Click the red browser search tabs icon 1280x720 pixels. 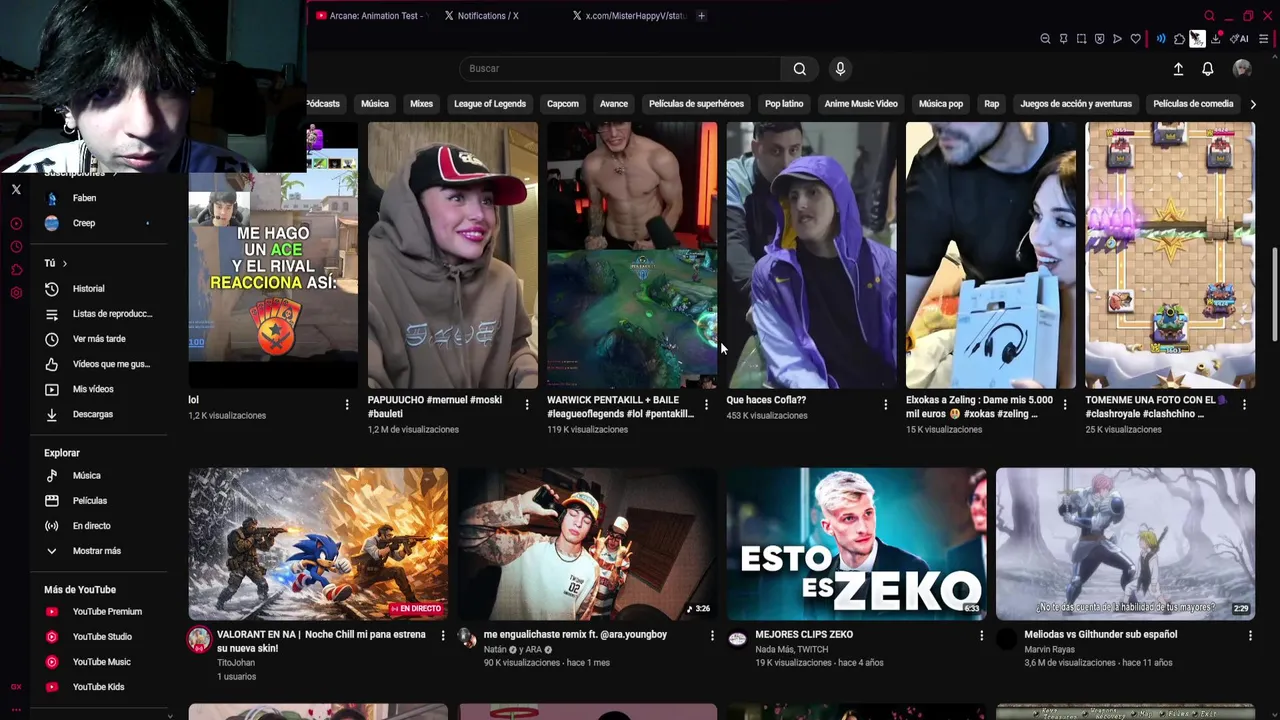pyautogui.click(x=1209, y=16)
